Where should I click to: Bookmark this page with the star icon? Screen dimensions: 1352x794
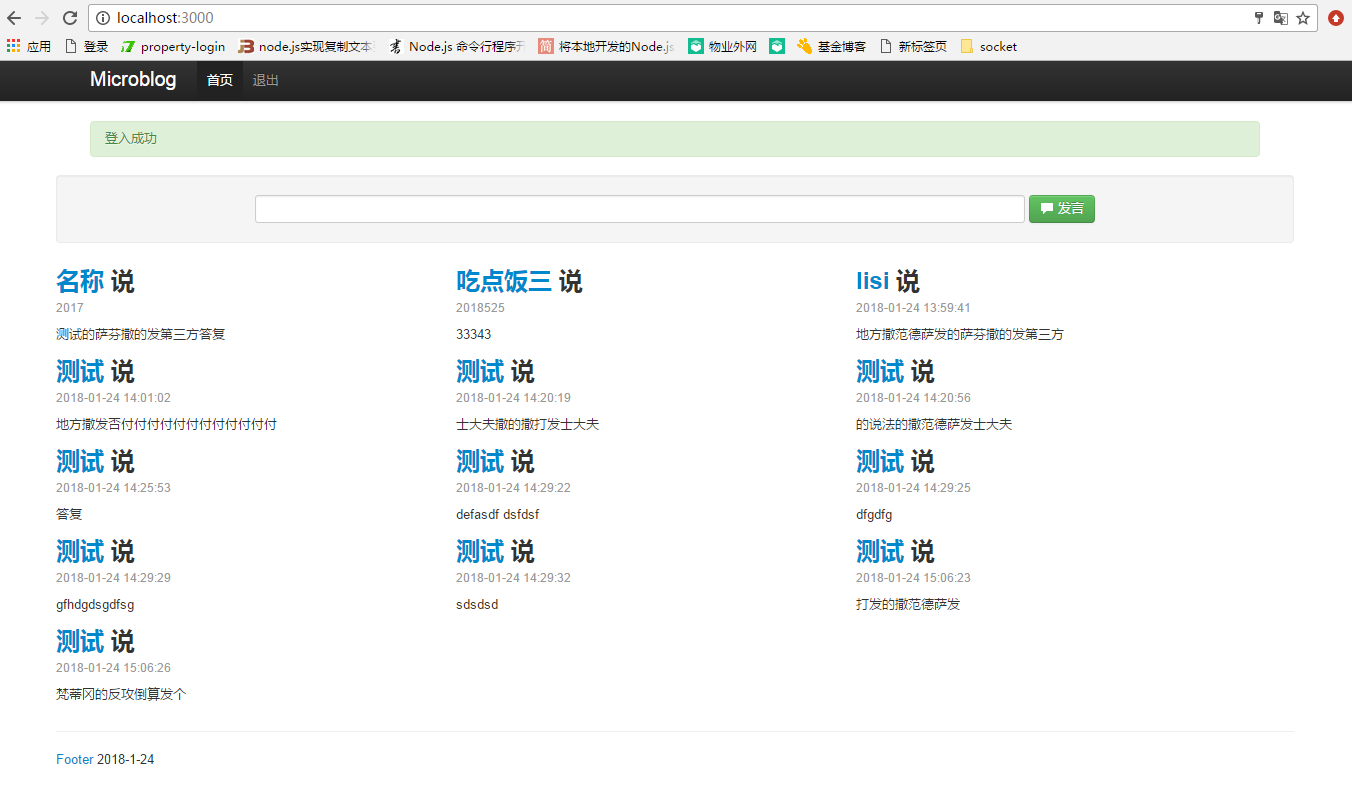[1303, 18]
